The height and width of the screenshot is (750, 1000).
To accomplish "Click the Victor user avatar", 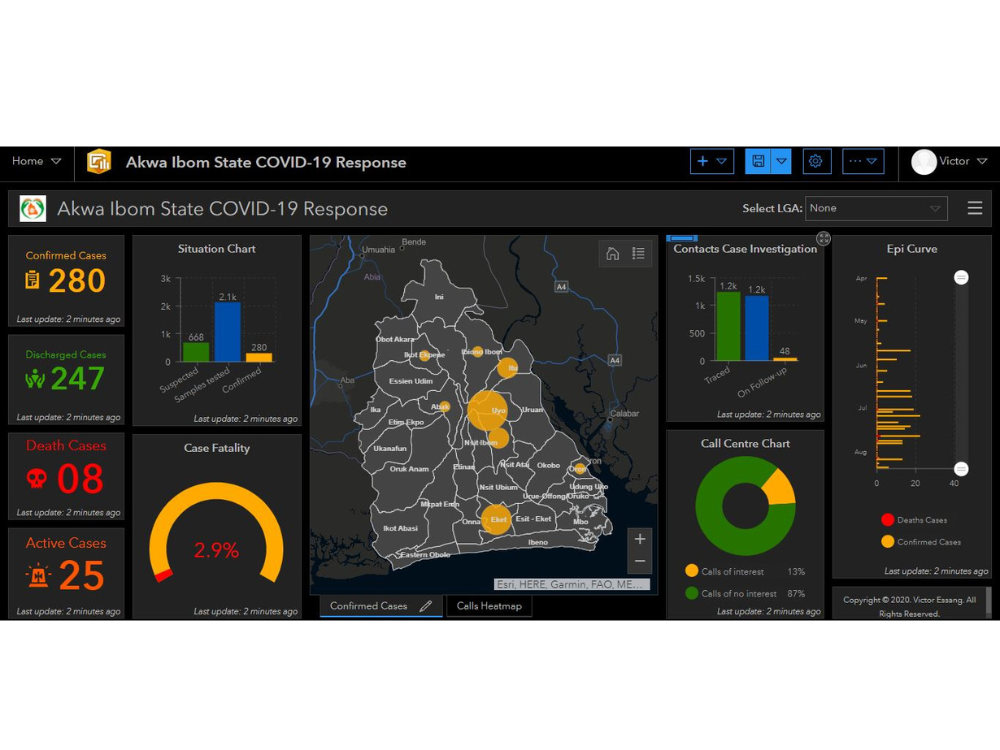I will click(x=923, y=162).
